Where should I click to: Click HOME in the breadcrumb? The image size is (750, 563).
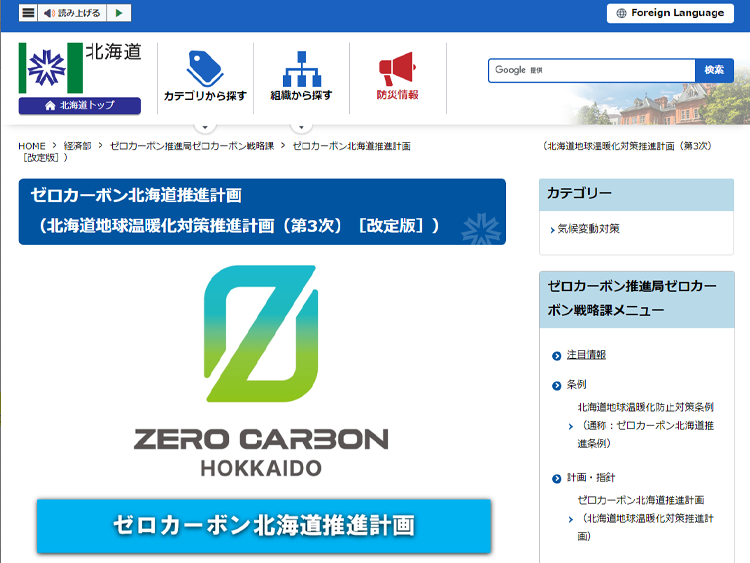(32, 146)
